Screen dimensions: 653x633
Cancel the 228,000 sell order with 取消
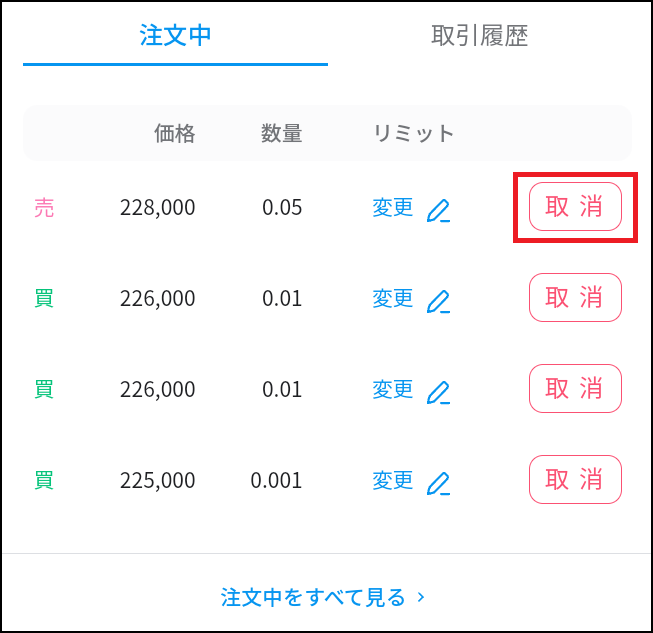coord(575,207)
